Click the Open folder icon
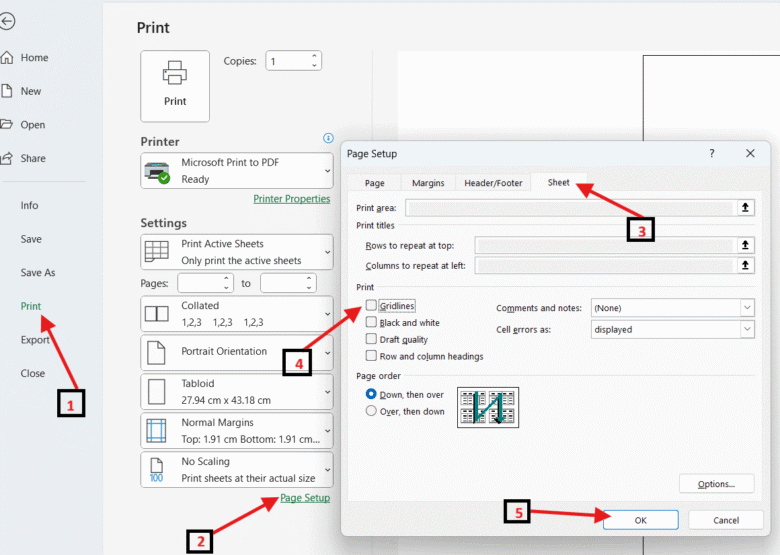Viewport: 780px width, 555px height. pyautogui.click(x=6, y=124)
